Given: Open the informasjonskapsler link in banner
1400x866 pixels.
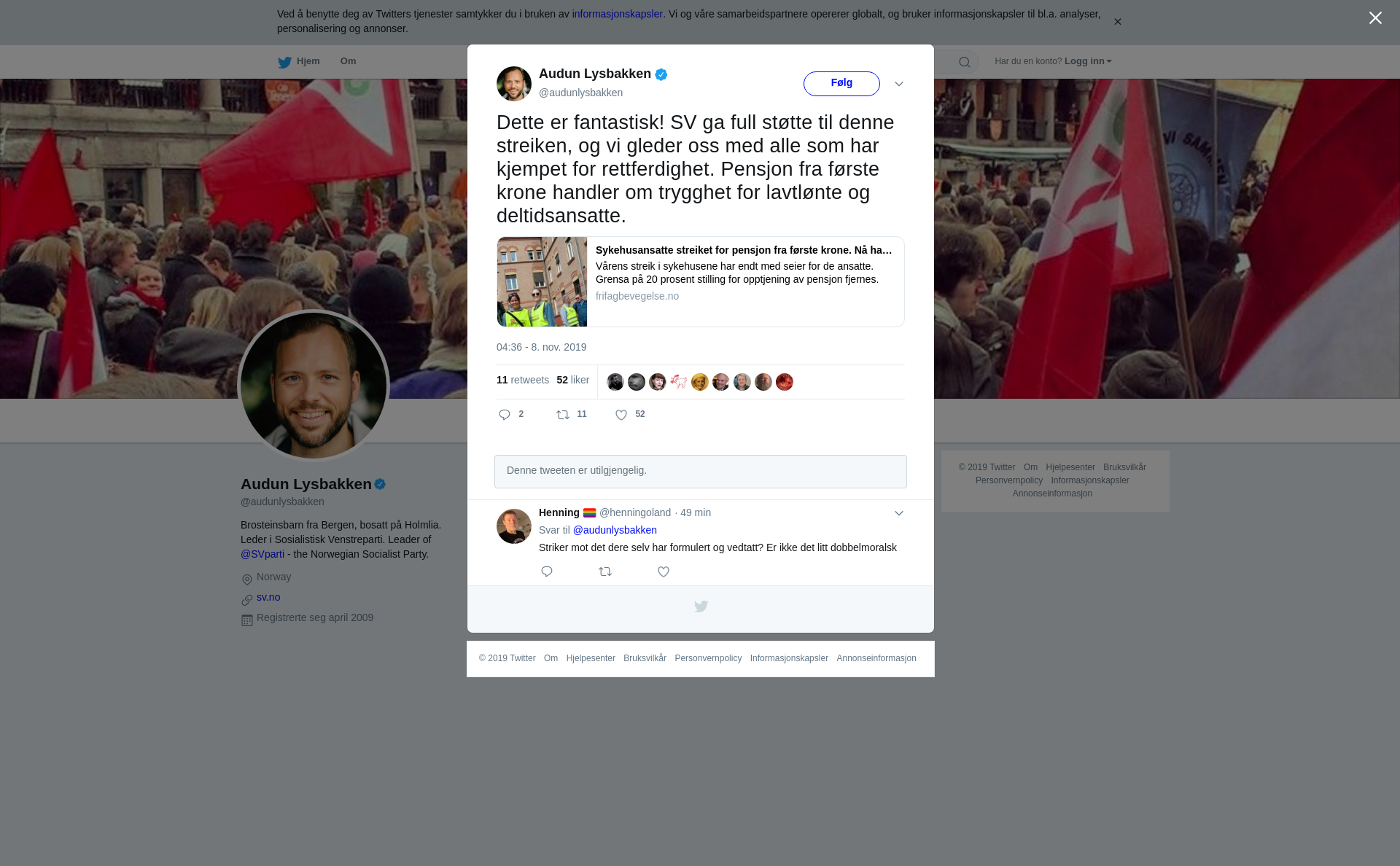Looking at the screenshot, I should pos(617,14).
